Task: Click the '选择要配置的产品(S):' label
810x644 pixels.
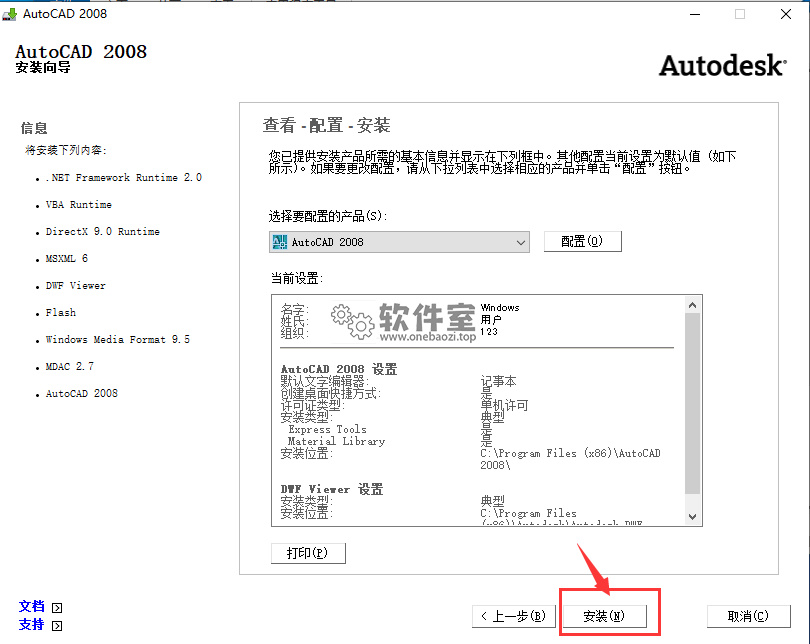Action: click(x=328, y=216)
